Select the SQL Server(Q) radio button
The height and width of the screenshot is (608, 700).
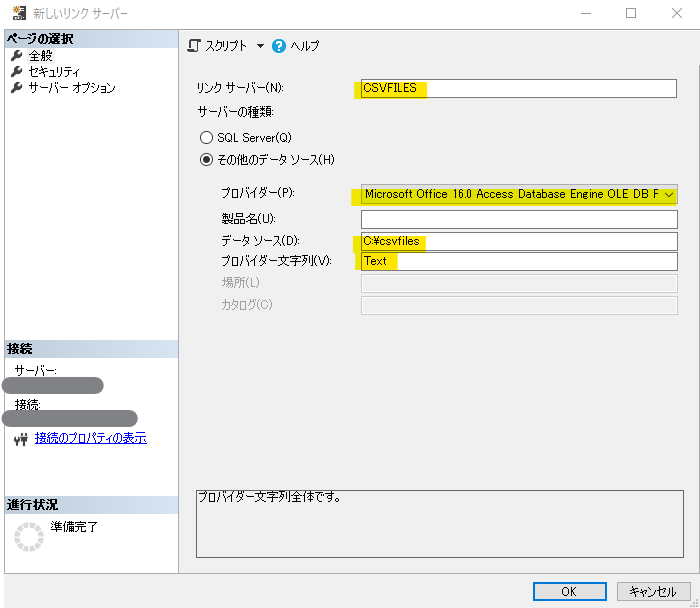[x=207, y=137]
